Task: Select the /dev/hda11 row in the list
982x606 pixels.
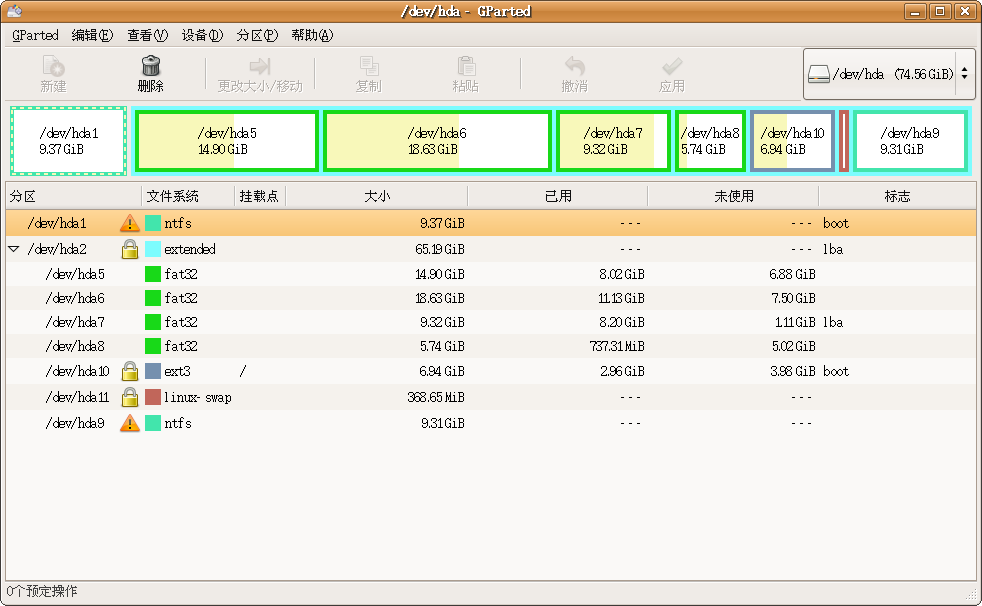Action: (491, 397)
